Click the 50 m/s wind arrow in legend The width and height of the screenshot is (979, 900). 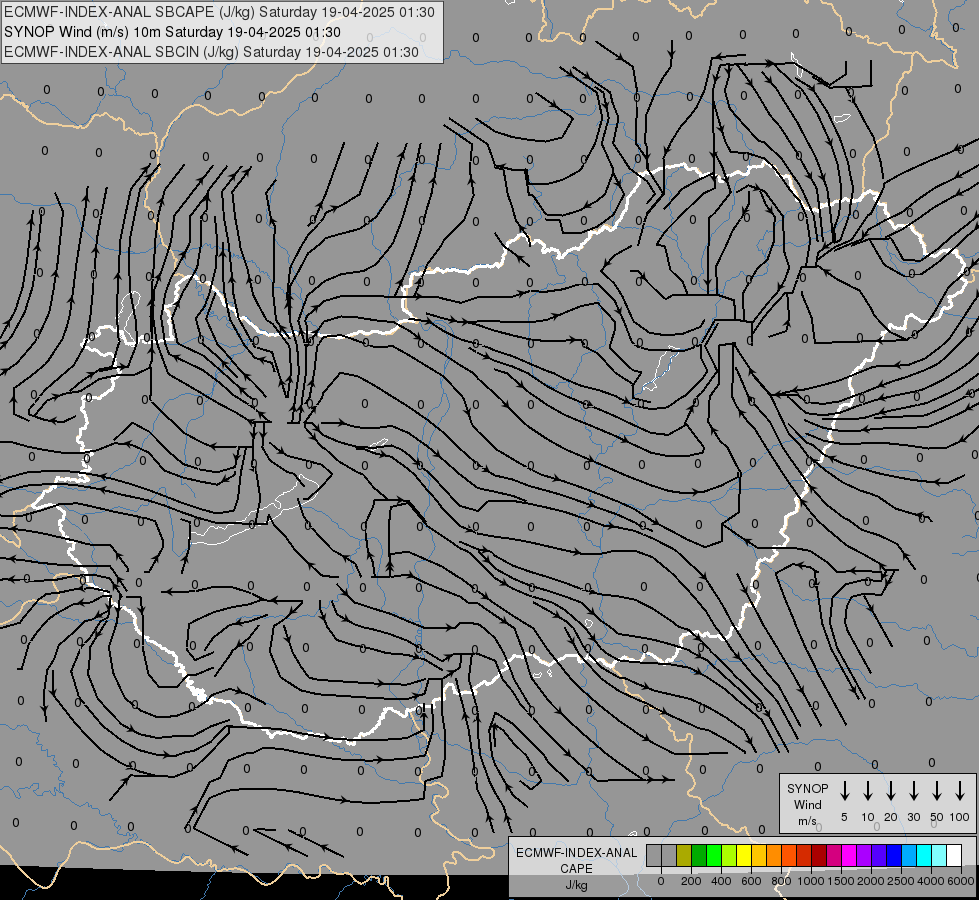937,791
